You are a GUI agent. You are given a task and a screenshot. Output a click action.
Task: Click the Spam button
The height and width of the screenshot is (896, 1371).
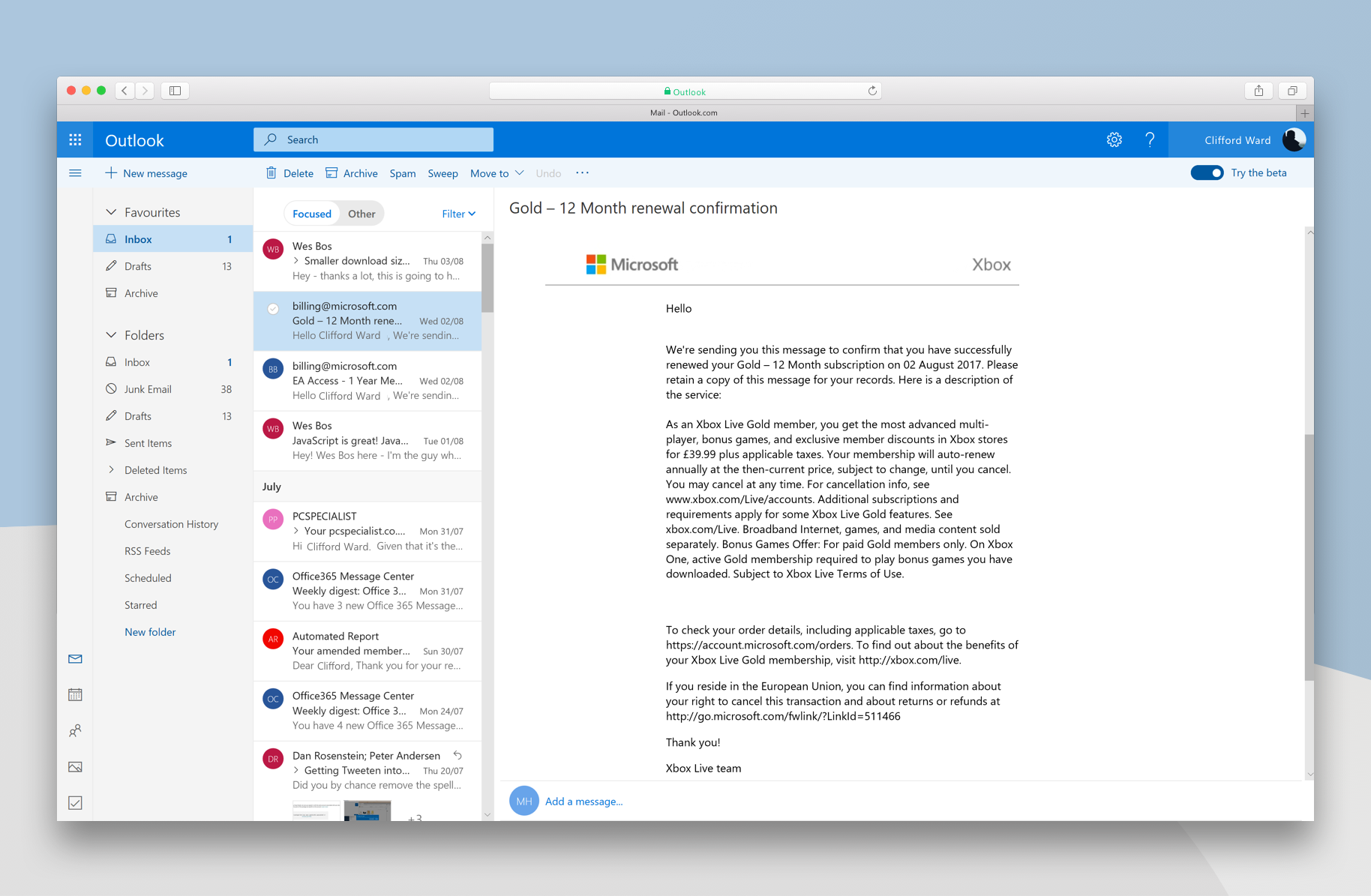[x=403, y=173]
